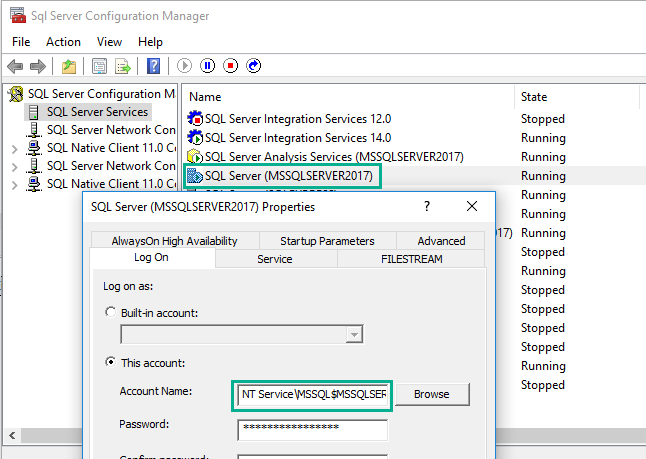Restart the service using the toolbar icon
This screenshot has height=459, width=646.
[254, 67]
